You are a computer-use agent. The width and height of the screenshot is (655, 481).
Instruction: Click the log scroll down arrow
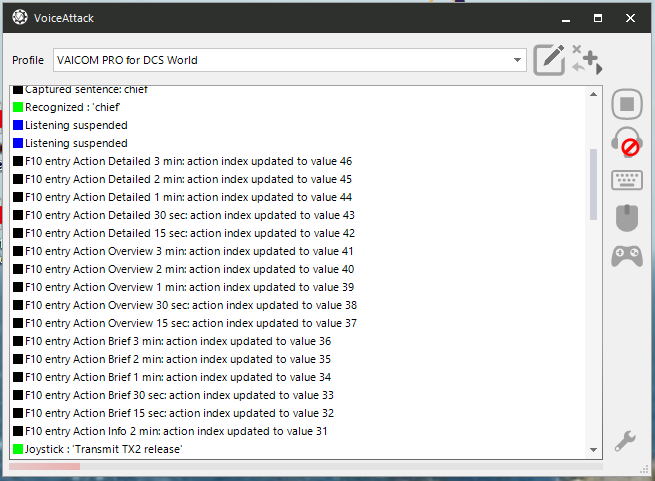[x=593, y=450]
